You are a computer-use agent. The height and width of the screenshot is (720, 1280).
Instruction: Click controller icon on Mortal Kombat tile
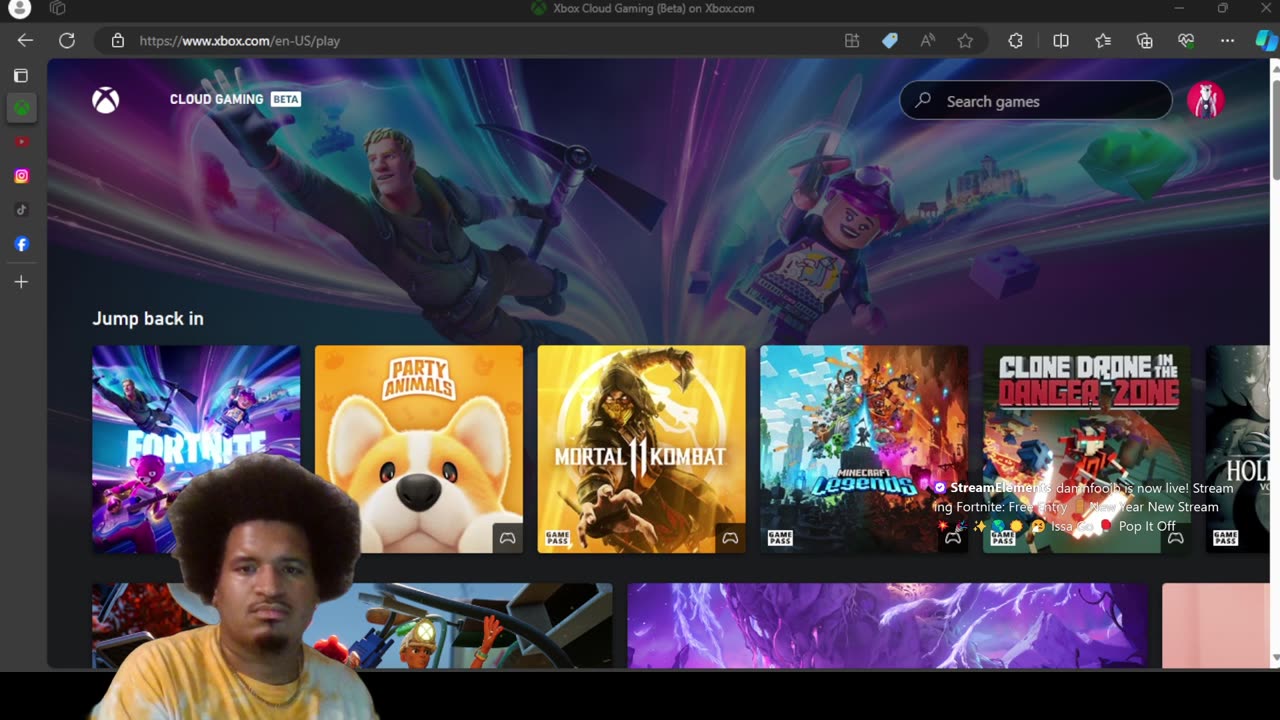730,538
